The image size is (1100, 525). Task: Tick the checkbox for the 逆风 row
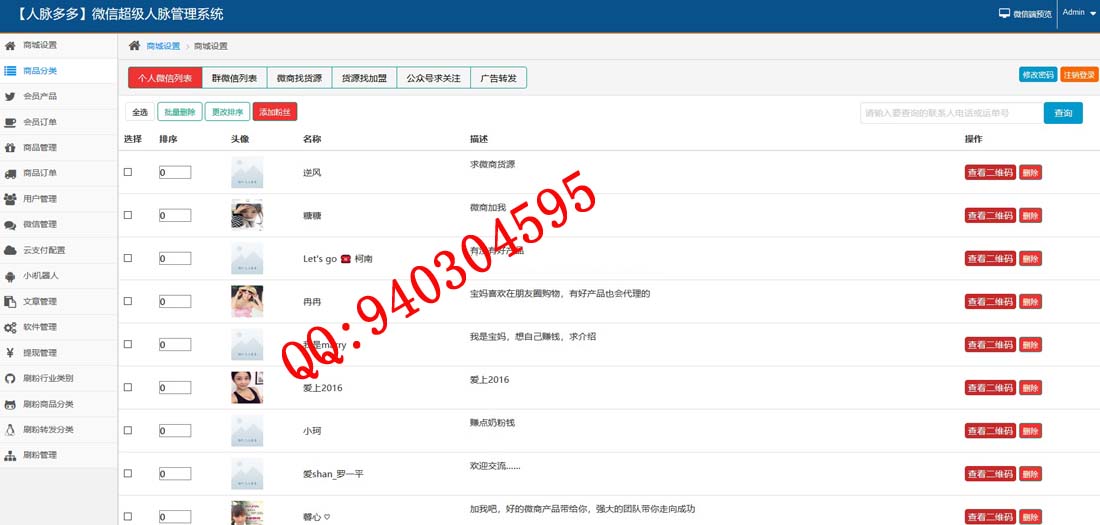click(x=128, y=172)
